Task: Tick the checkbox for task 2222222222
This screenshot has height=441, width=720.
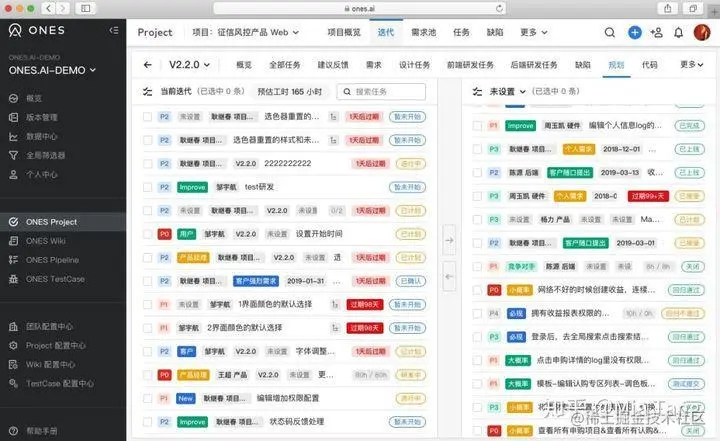Action: (x=147, y=164)
